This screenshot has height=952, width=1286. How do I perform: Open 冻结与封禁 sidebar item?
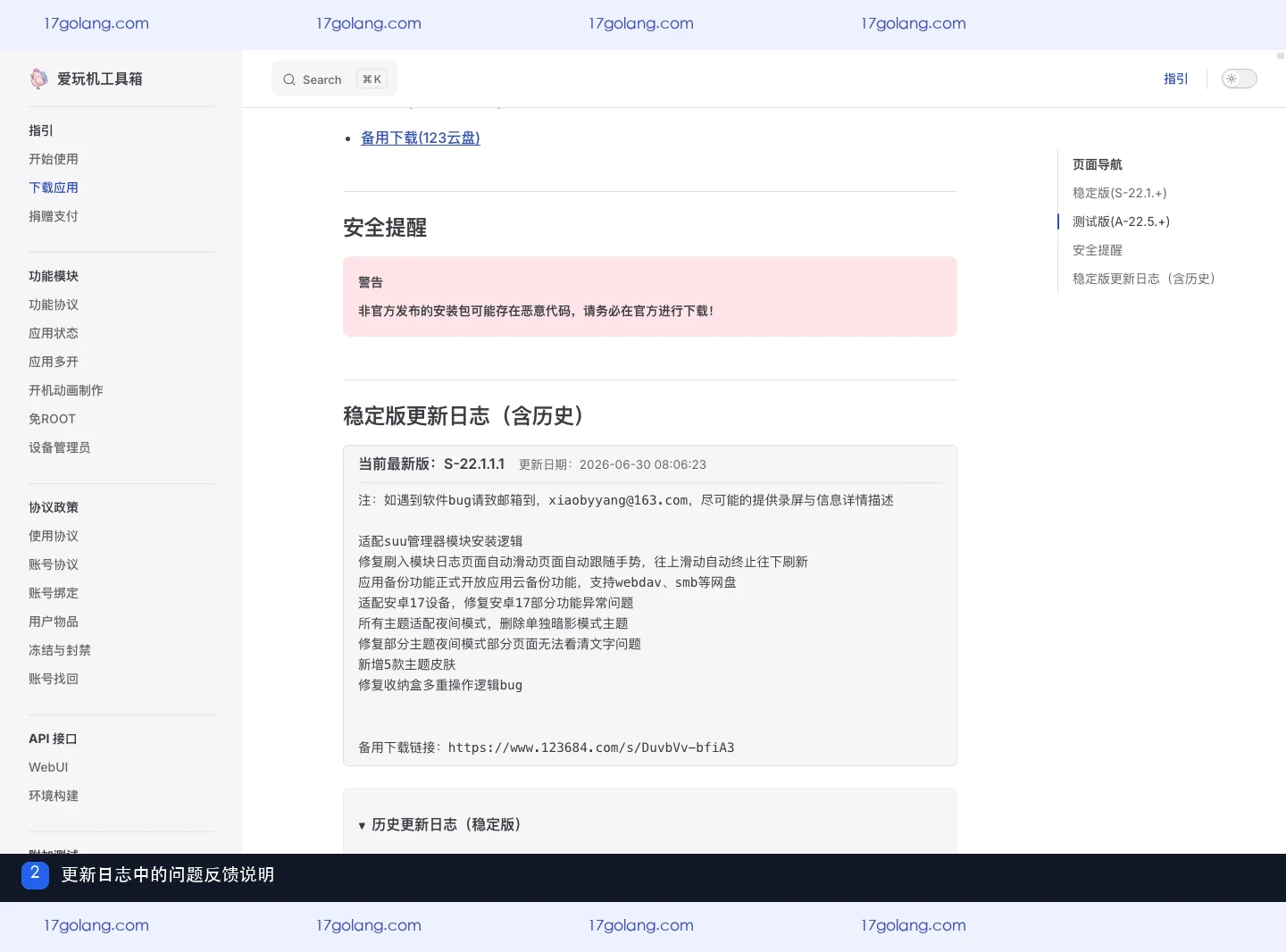pyautogui.click(x=60, y=650)
